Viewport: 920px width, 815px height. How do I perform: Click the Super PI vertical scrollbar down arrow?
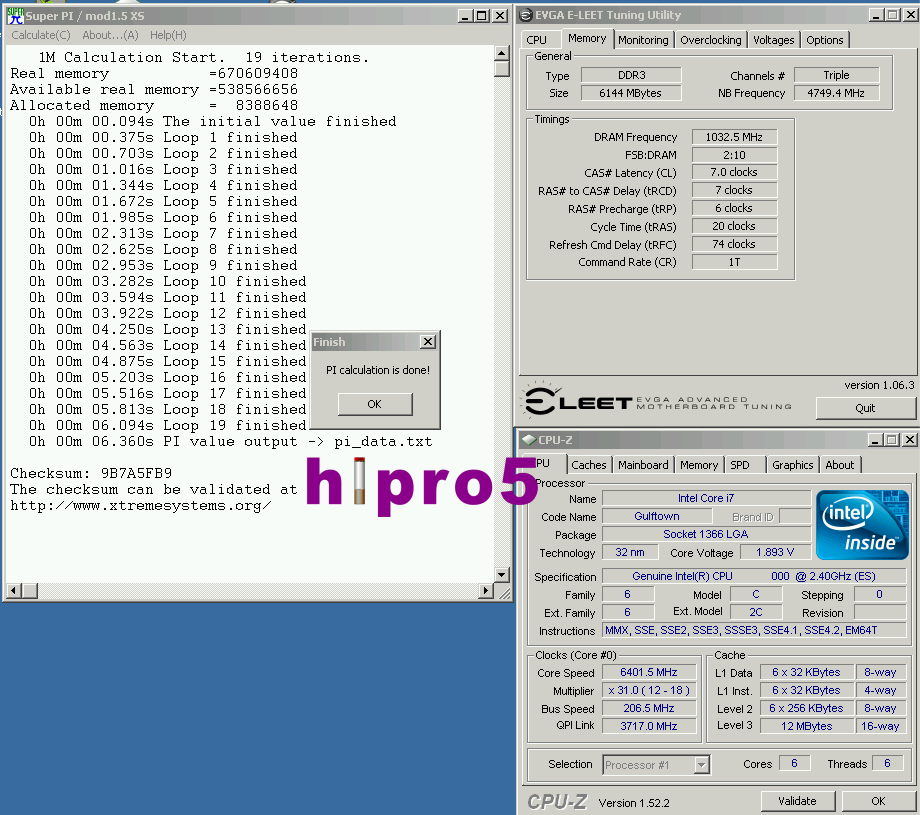point(502,574)
